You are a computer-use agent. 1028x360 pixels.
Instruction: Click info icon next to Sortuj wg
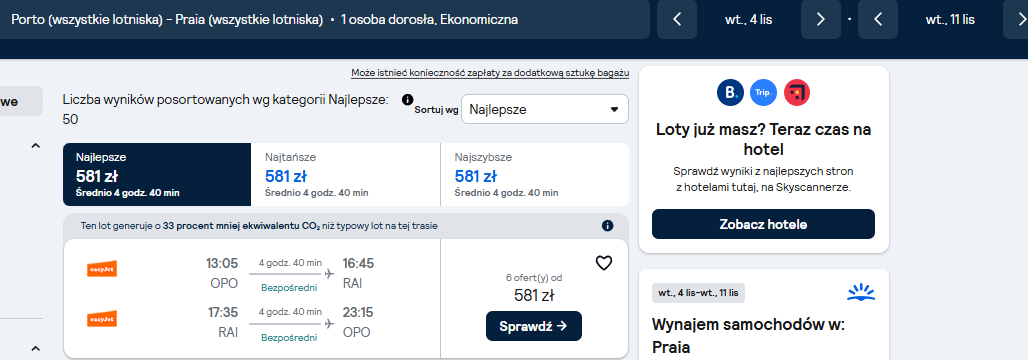(407, 100)
